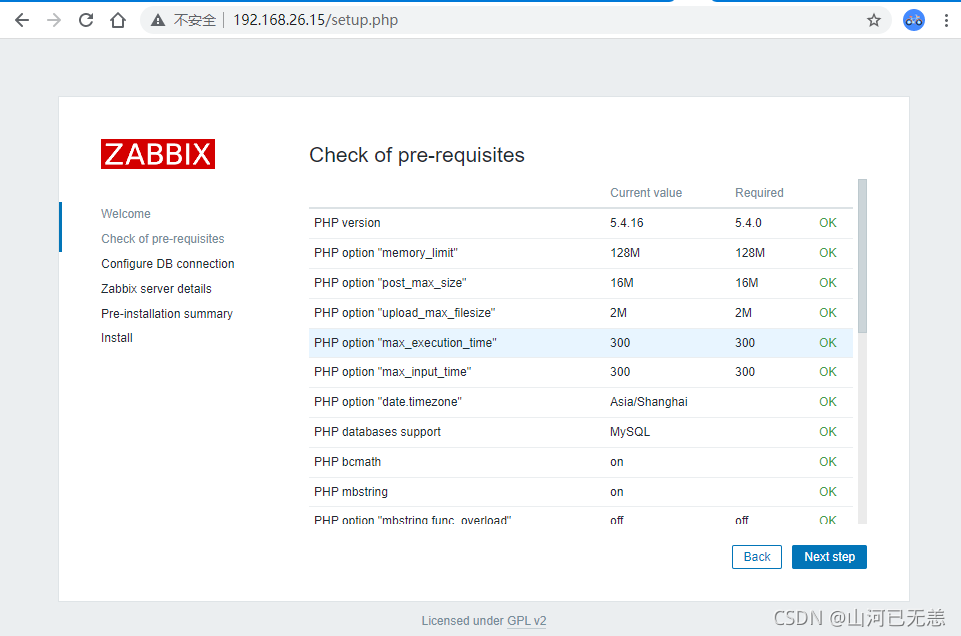Click PHP databases support row label

377,431
